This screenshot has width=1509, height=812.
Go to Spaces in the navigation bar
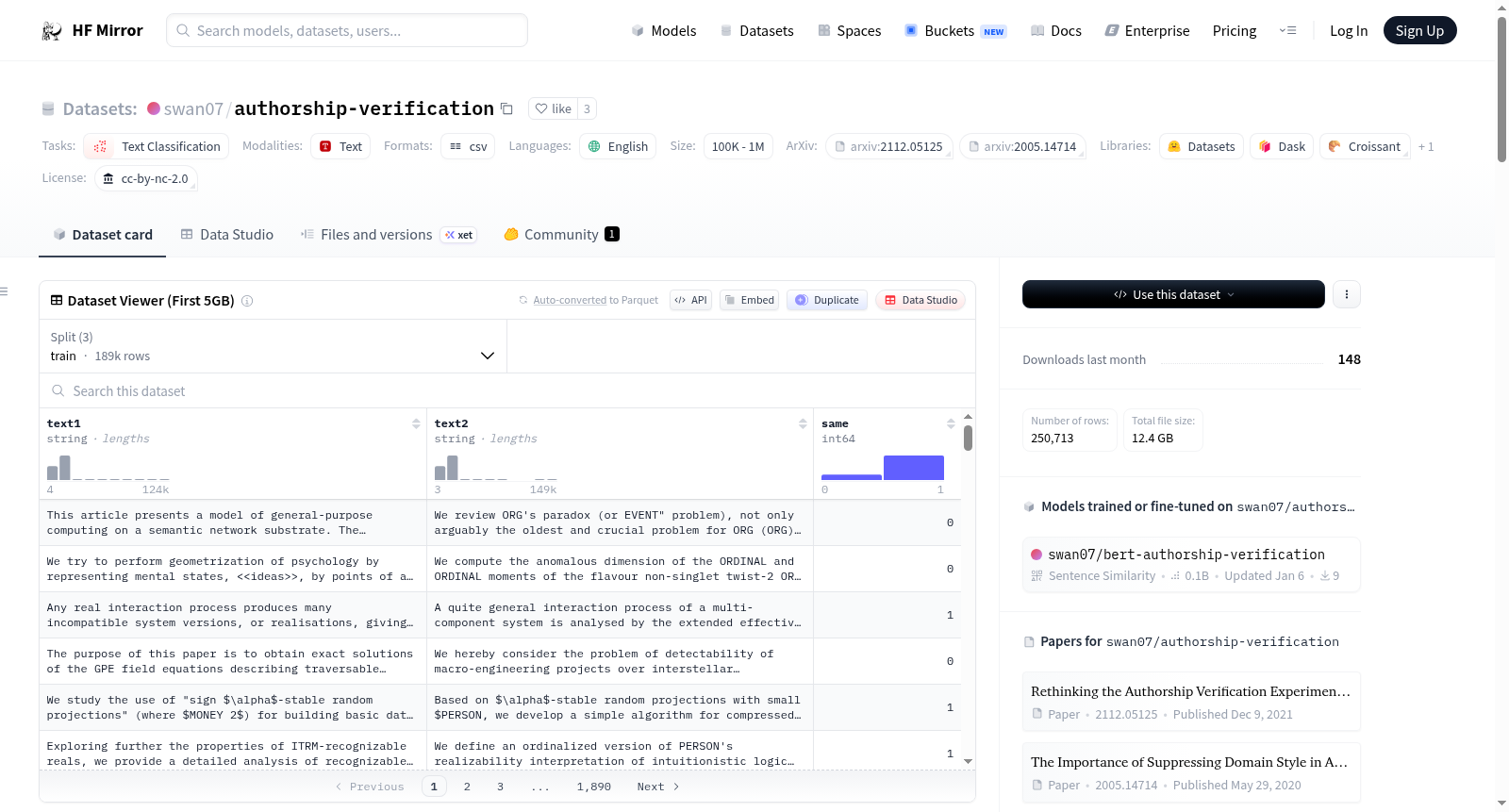[850, 31]
